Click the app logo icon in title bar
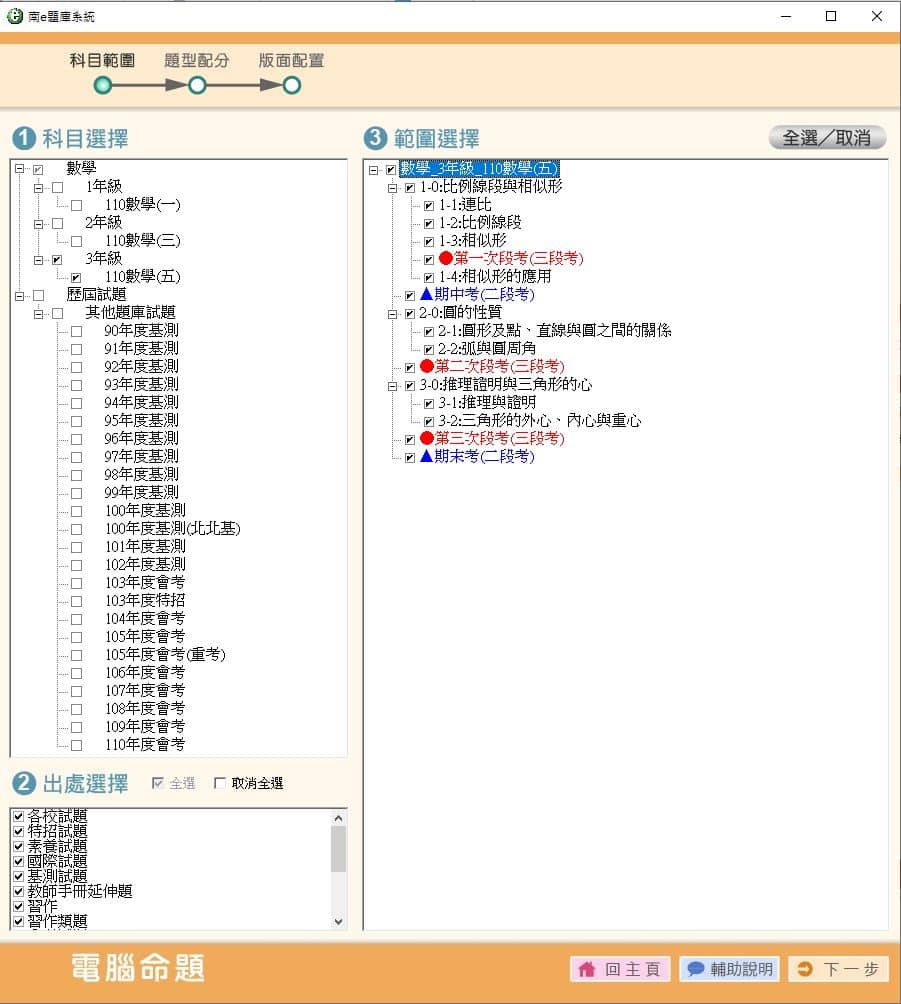Screen dimensions: 901x1004 [14, 16]
